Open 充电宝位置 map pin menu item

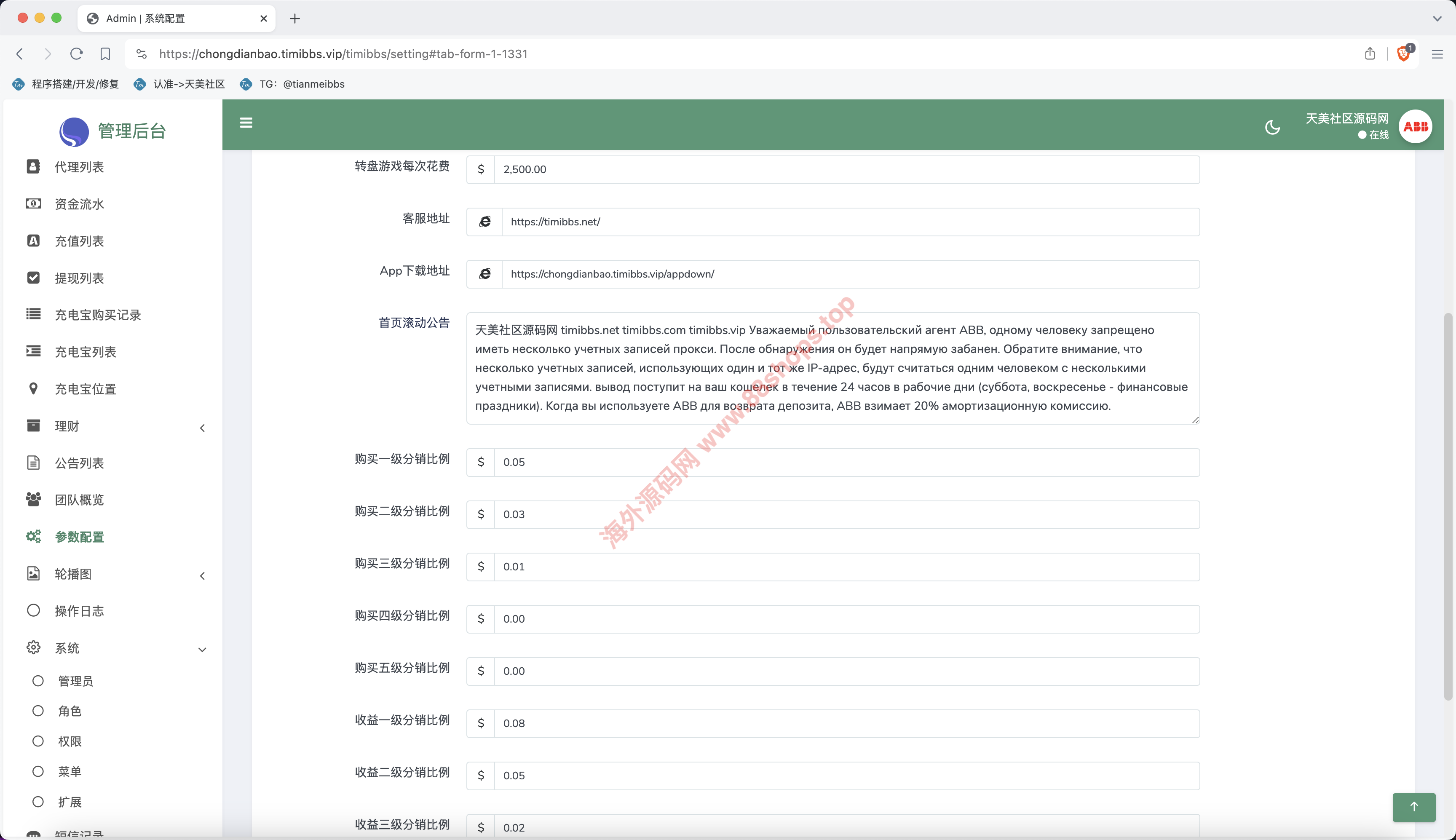tap(86, 389)
